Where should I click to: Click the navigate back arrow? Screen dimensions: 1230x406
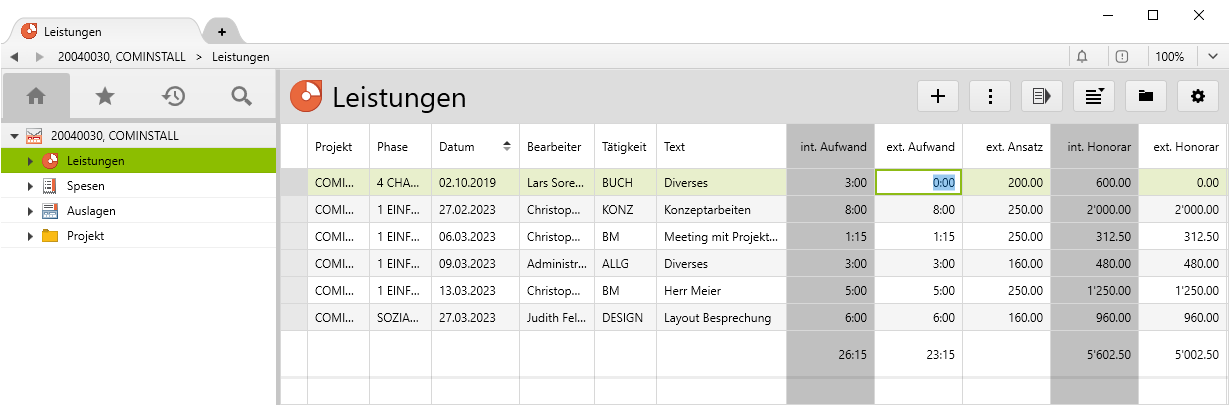tap(15, 57)
